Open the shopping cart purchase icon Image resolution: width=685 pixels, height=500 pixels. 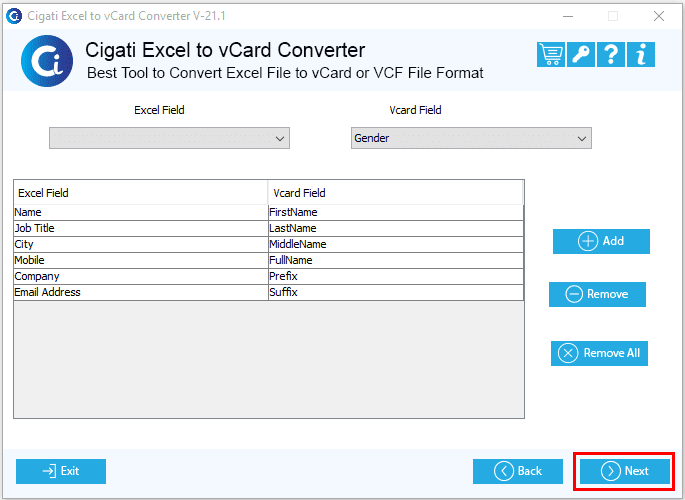coord(550,55)
